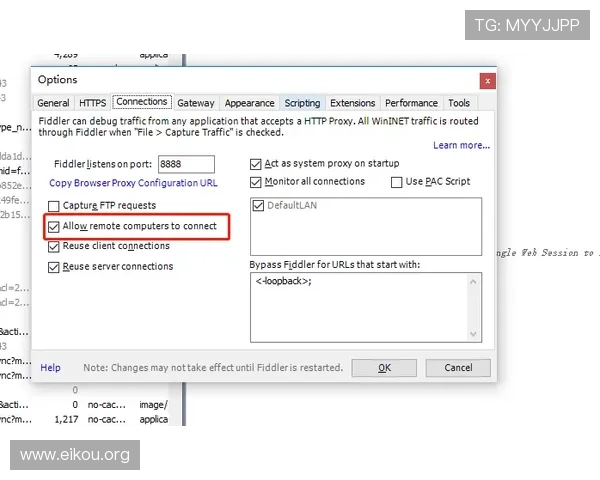Enable Capture FTP requests checkbox
This screenshot has height=480, width=600.
54,206
